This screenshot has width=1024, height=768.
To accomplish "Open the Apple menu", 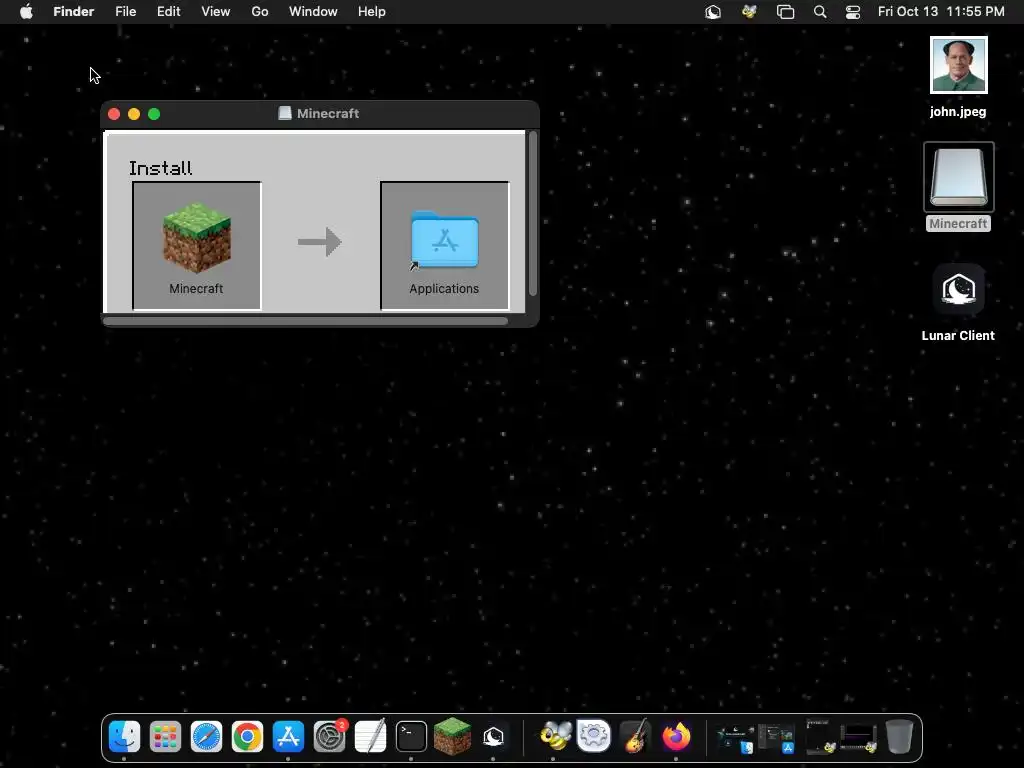I will pos(26,12).
